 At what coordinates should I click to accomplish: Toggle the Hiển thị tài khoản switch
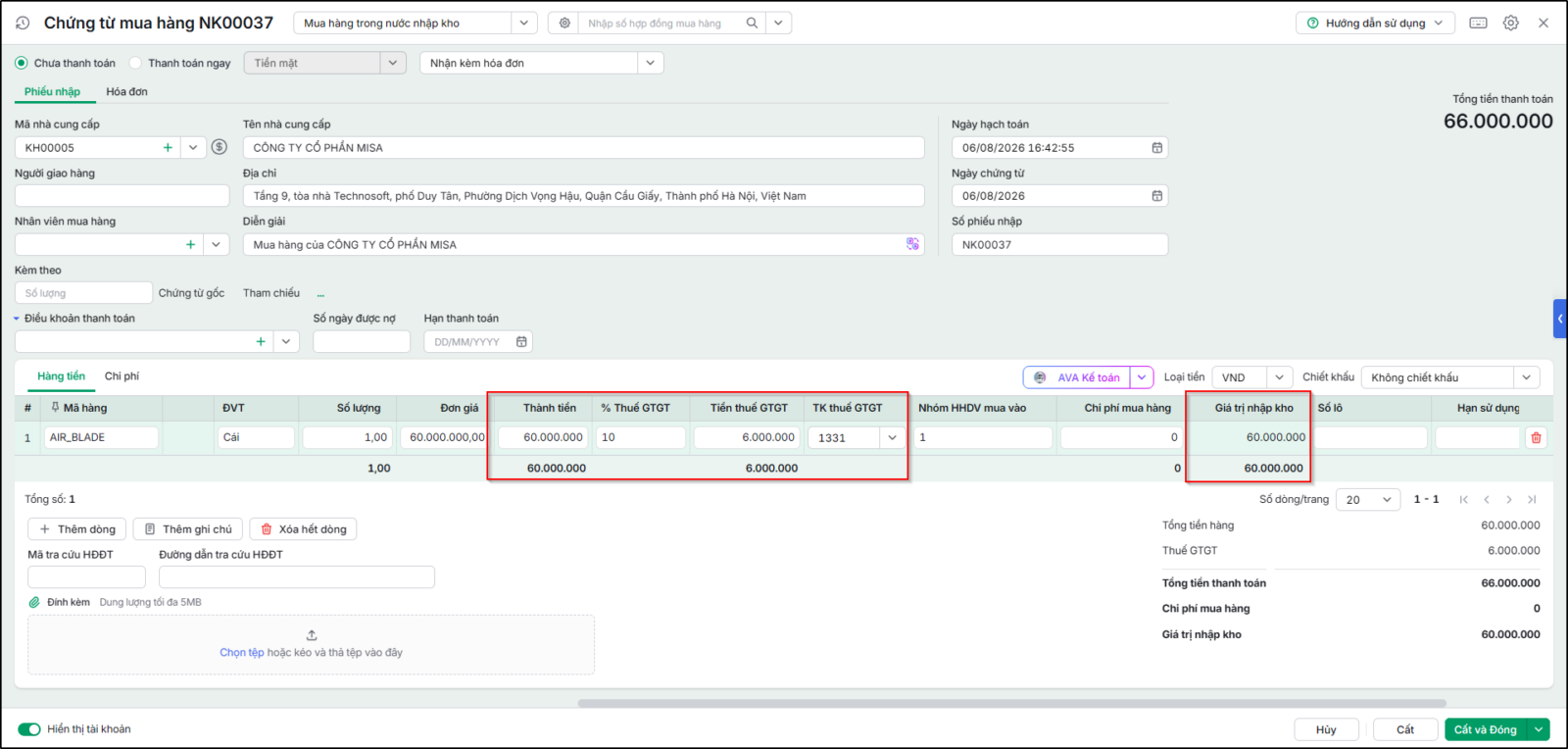[x=29, y=729]
